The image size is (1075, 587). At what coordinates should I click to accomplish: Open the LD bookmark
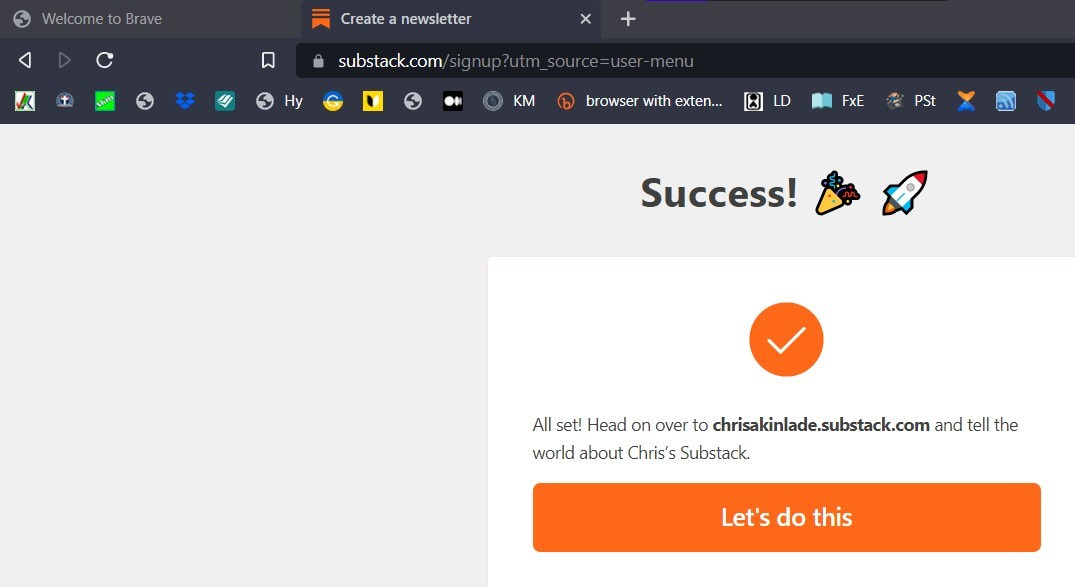coord(767,101)
